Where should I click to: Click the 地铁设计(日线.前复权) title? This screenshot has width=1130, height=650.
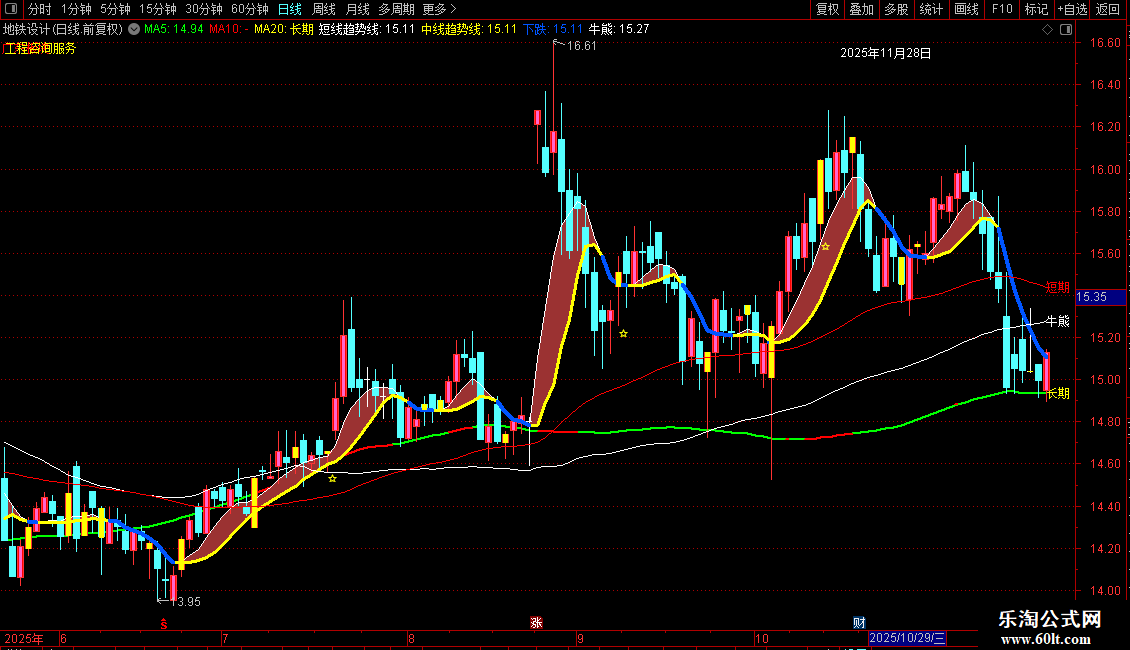[x=63, y=30]
